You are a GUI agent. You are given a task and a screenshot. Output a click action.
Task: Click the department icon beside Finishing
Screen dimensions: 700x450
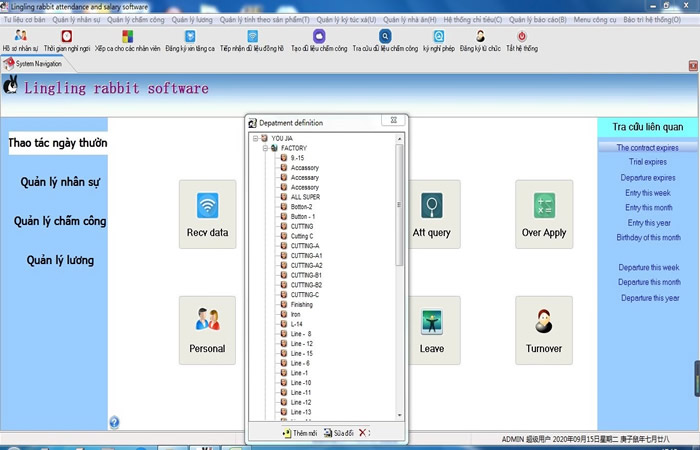pyautogui.click(x=283, y=304)
